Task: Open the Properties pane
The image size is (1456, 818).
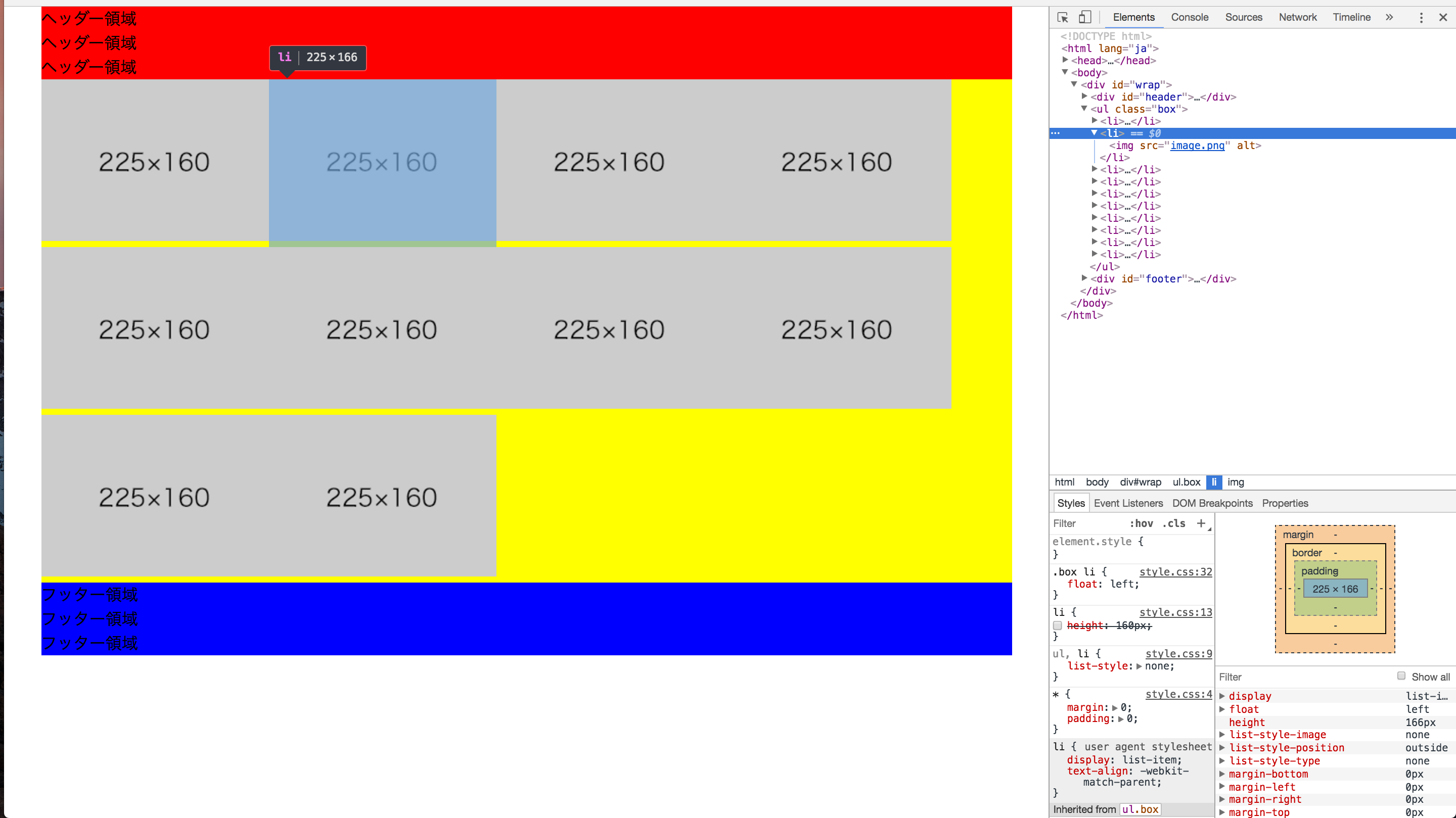Action: pyautogui.click(x=1285, y=503)
